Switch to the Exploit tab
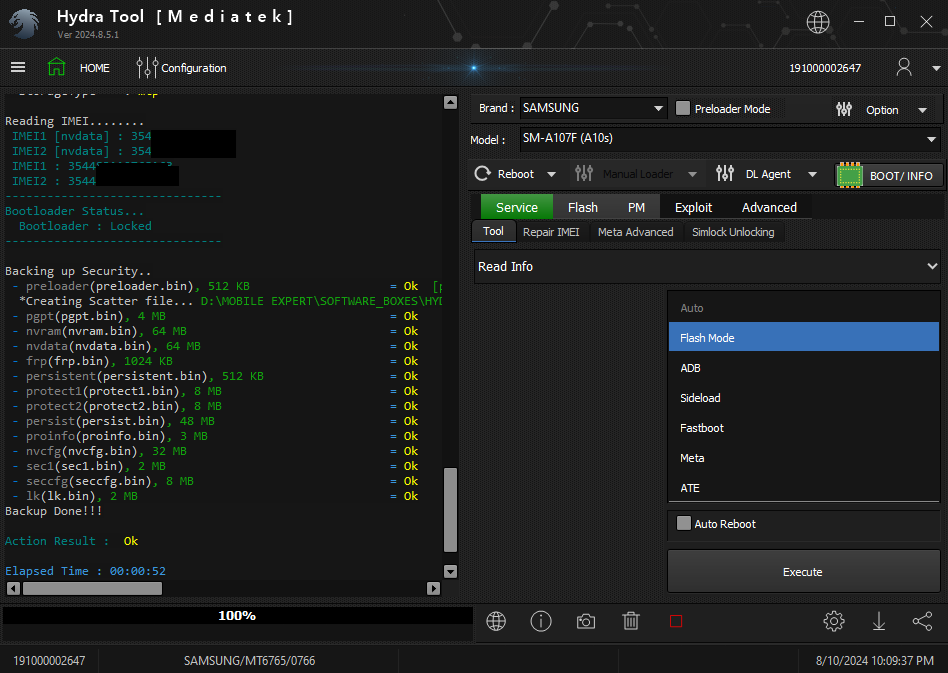The image size is (948, 673). 693,207
